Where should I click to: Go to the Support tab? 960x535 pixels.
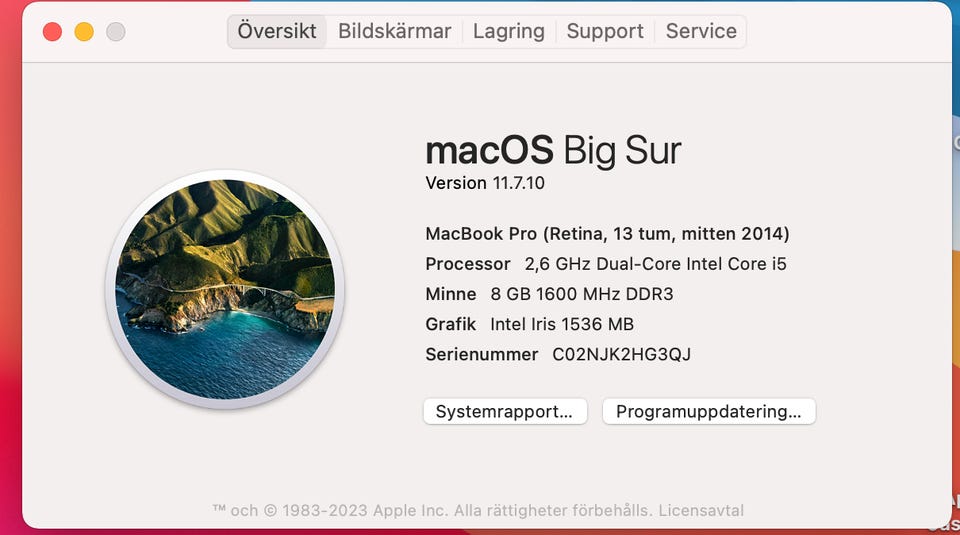tap(605, 31)
